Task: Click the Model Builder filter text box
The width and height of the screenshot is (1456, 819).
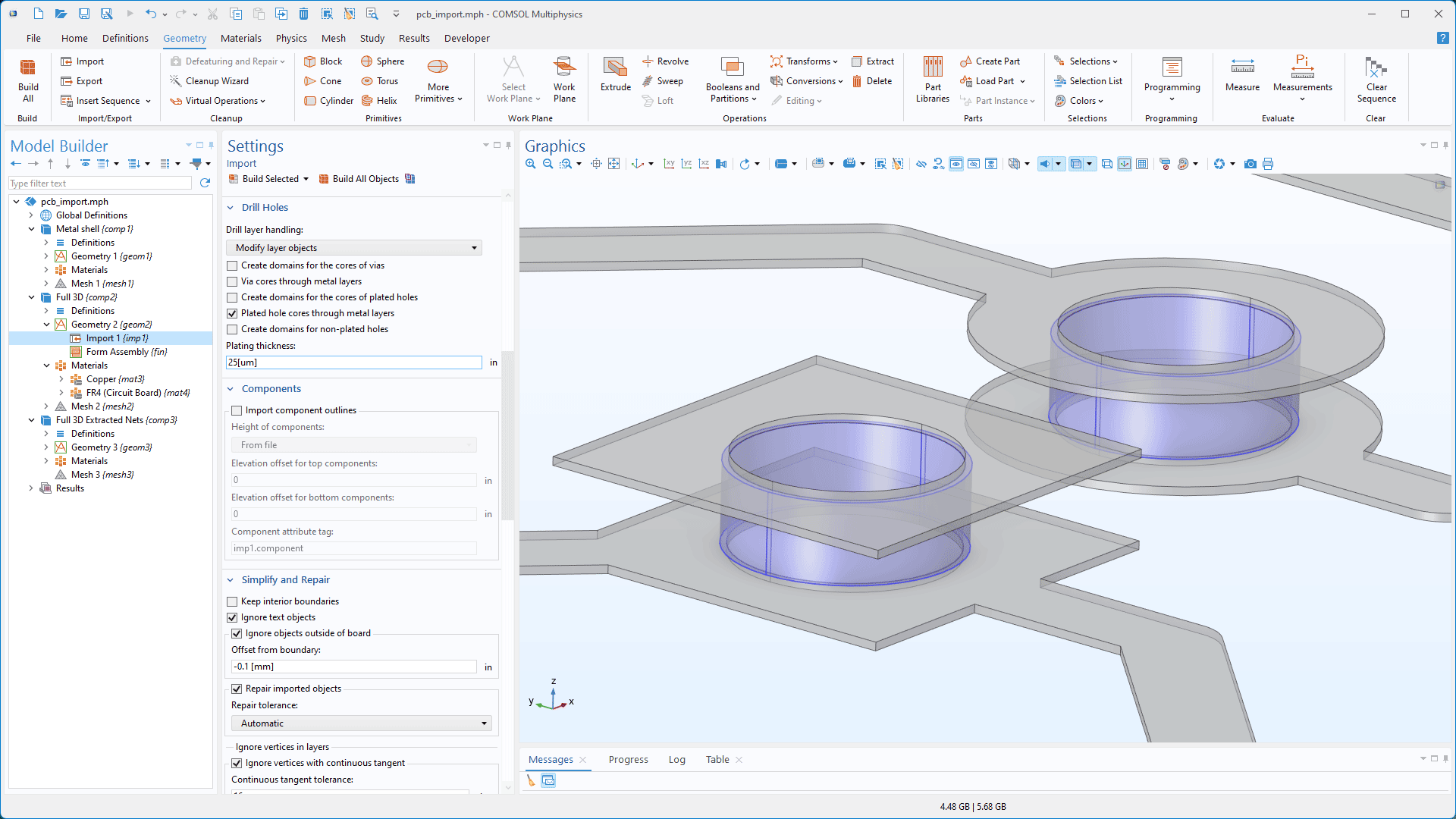Action: tap(100, 184)
